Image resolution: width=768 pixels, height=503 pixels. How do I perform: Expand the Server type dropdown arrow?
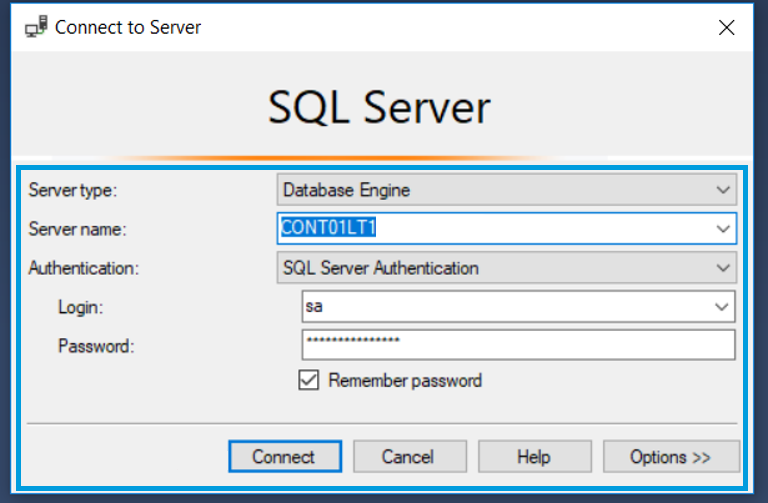tap(723, 189)
